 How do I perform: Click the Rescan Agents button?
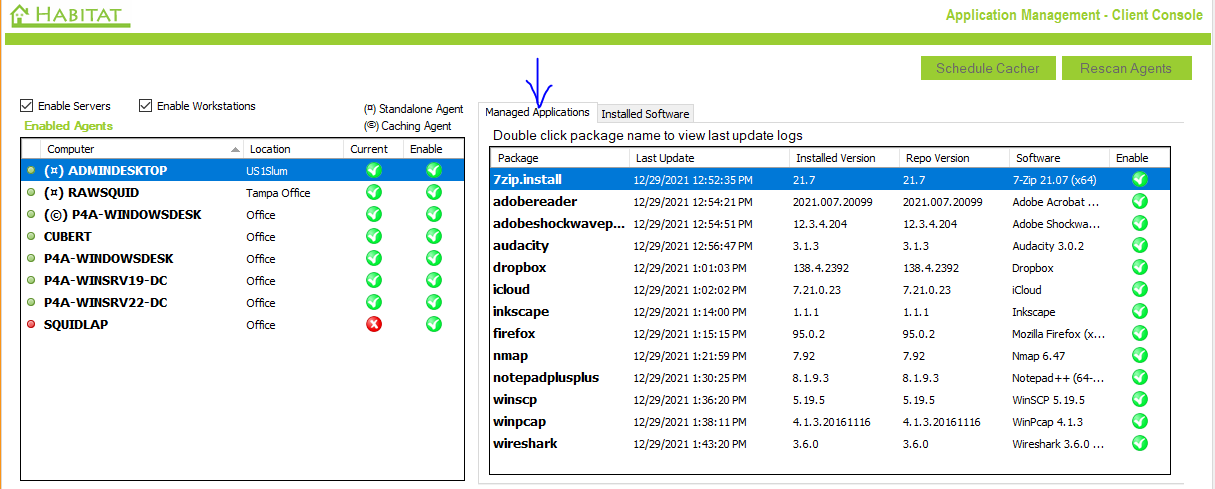pos(1125,68)
